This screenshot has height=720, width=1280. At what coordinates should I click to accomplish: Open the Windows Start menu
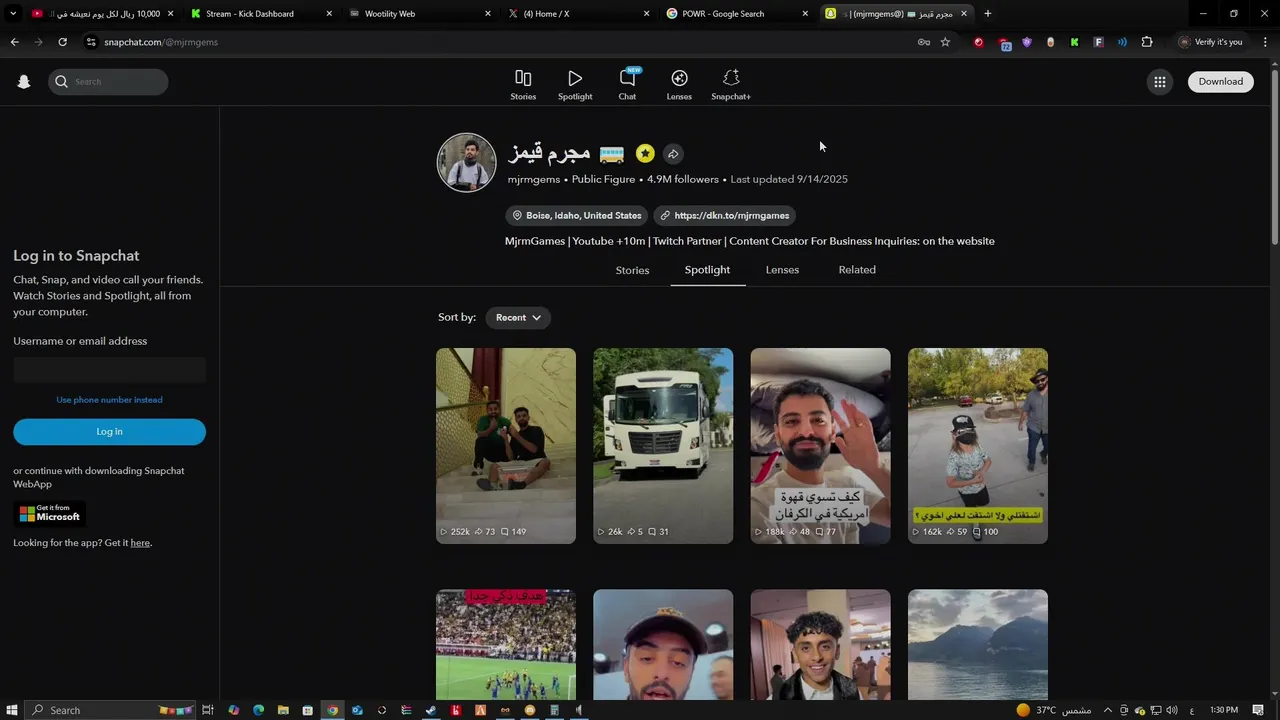tap(12, 710)
